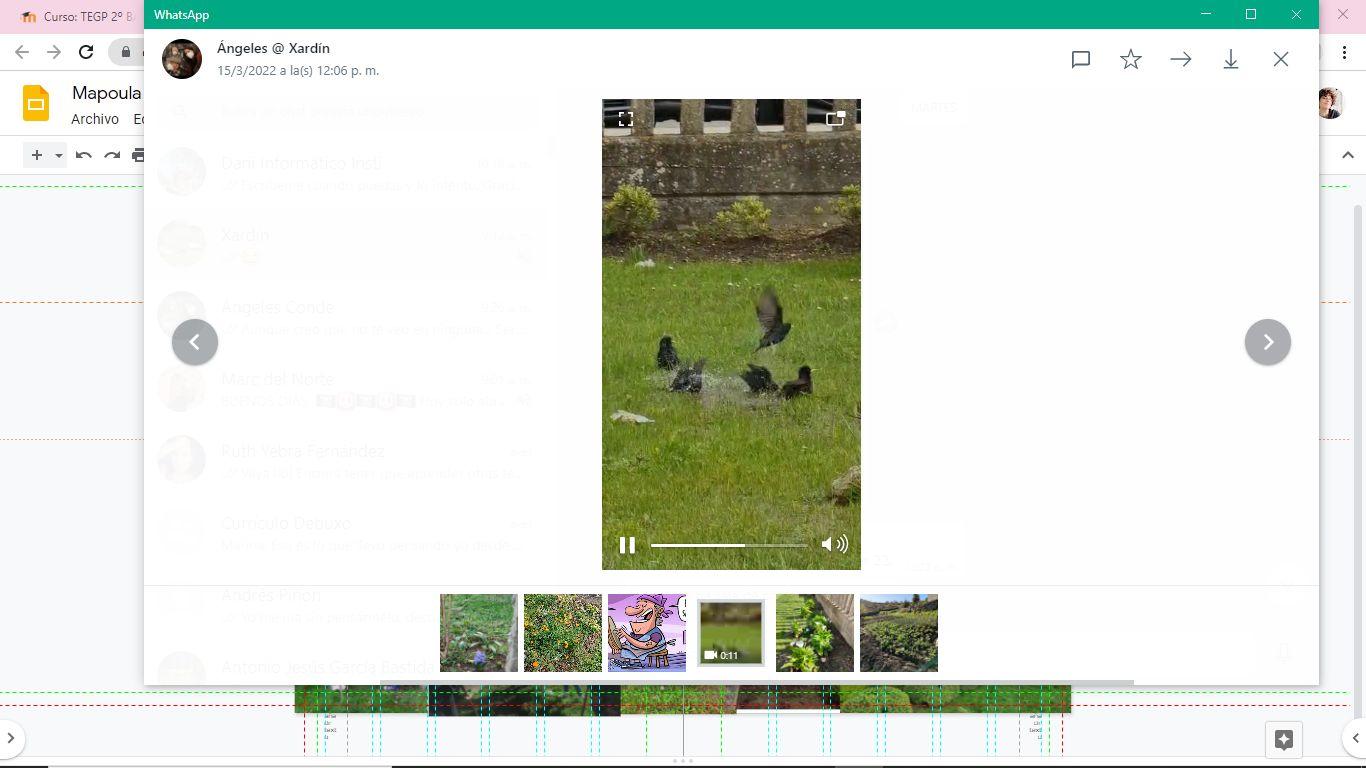Expand the filmstrip panel chevron at left
Image resolution: width=1366 pixels, height=768 pixels.
click(x=11, y=739)
